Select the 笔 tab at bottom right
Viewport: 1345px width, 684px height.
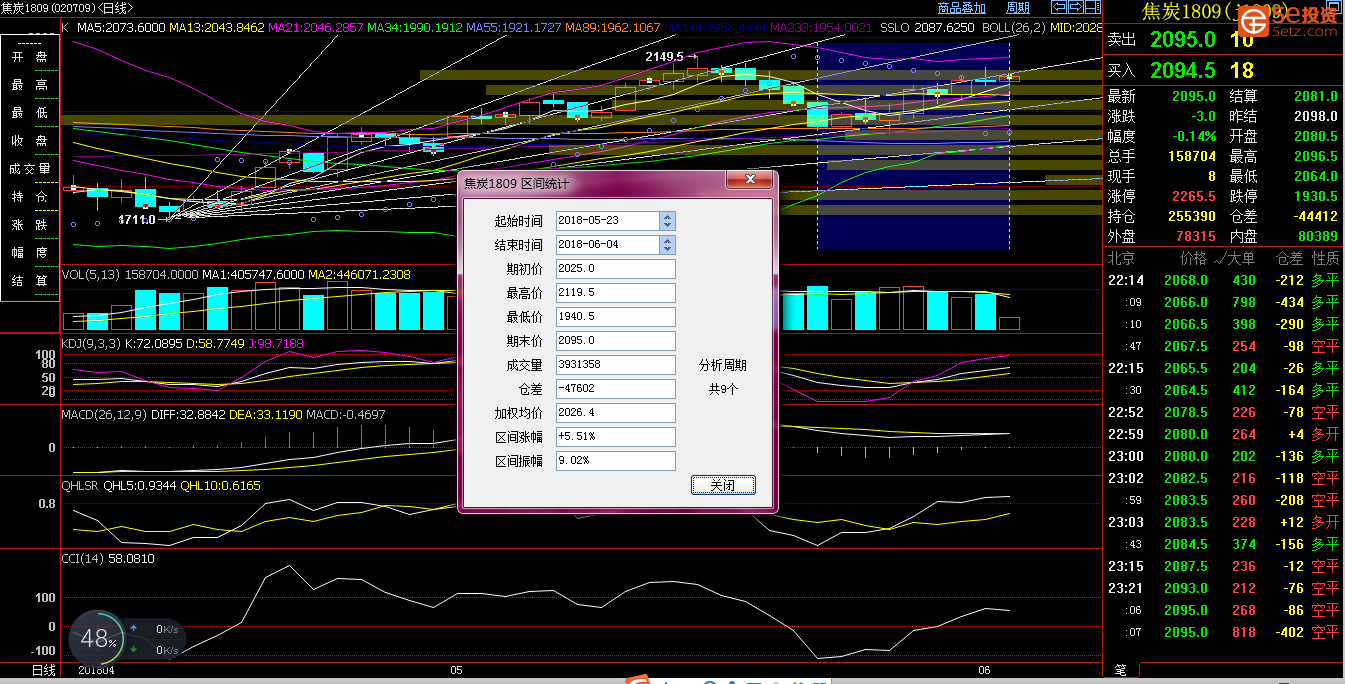[1120, 670]
